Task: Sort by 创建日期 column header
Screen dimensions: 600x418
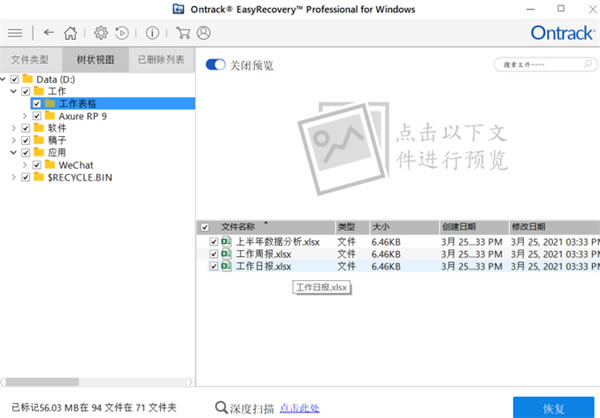Action: click(x=474, y=227)
